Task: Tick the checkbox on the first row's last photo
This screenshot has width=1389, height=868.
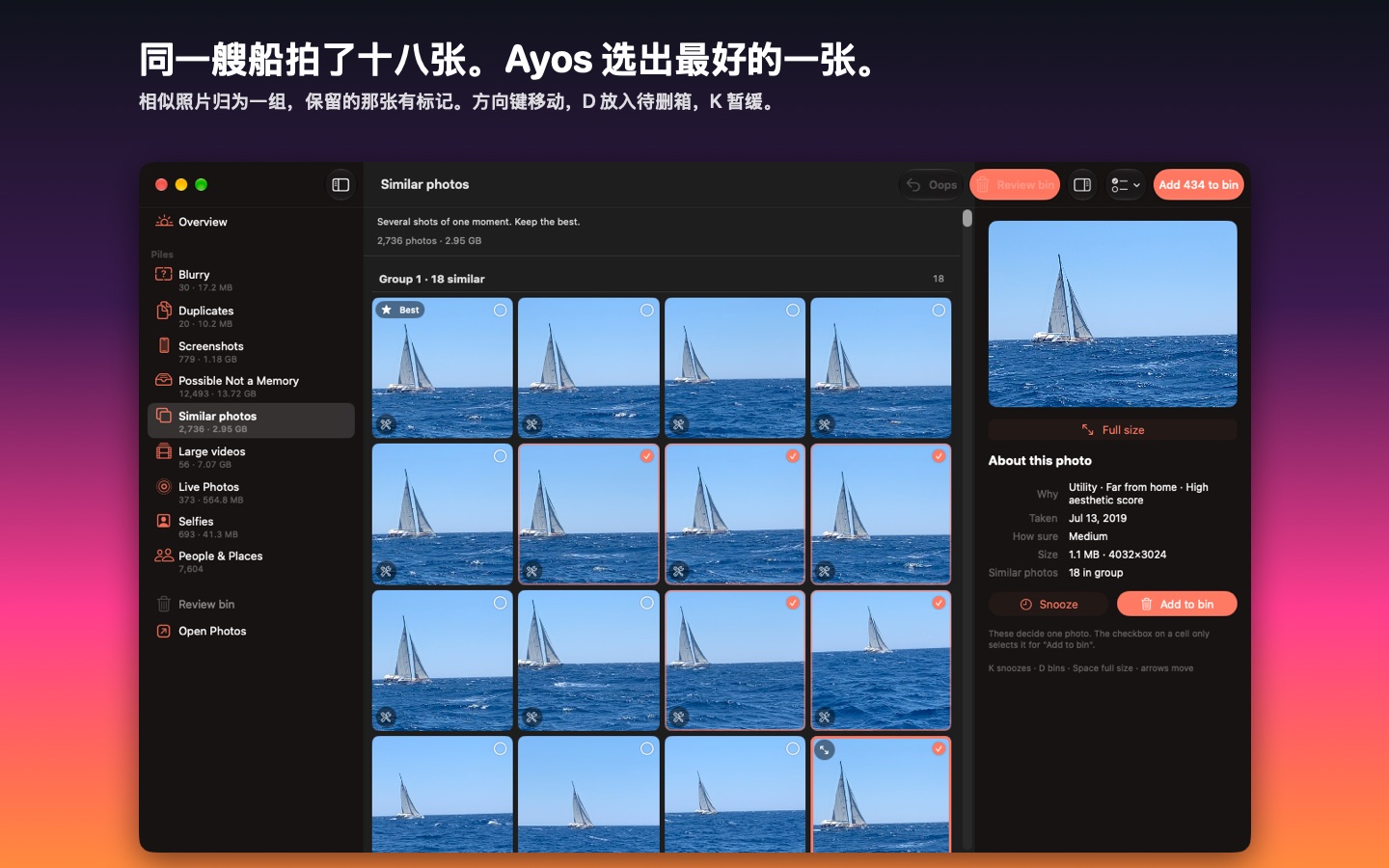Action: (939, 311)
